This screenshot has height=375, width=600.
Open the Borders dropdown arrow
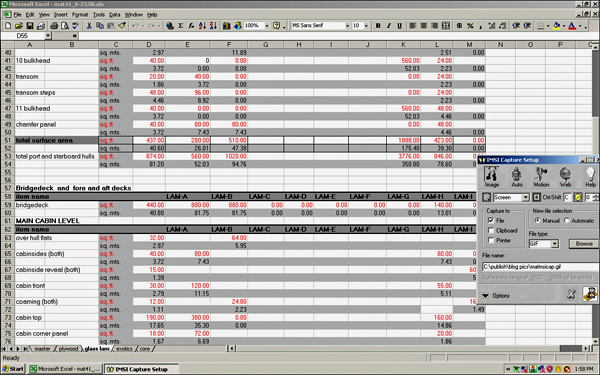tap(548, 26)
